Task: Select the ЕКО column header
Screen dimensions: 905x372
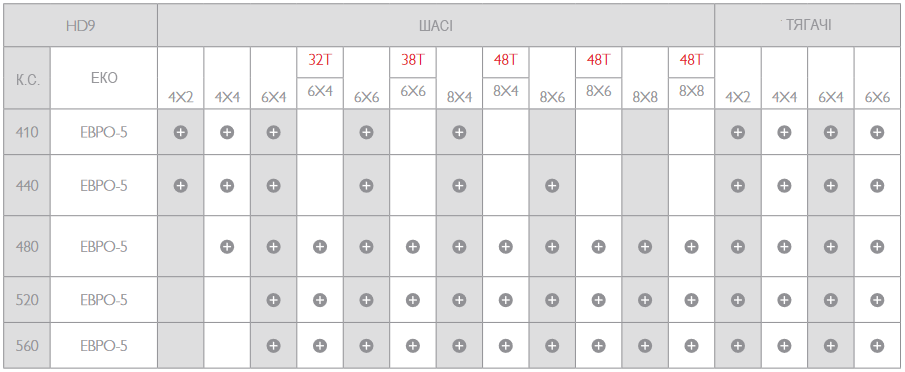Action: click(104, 78)
